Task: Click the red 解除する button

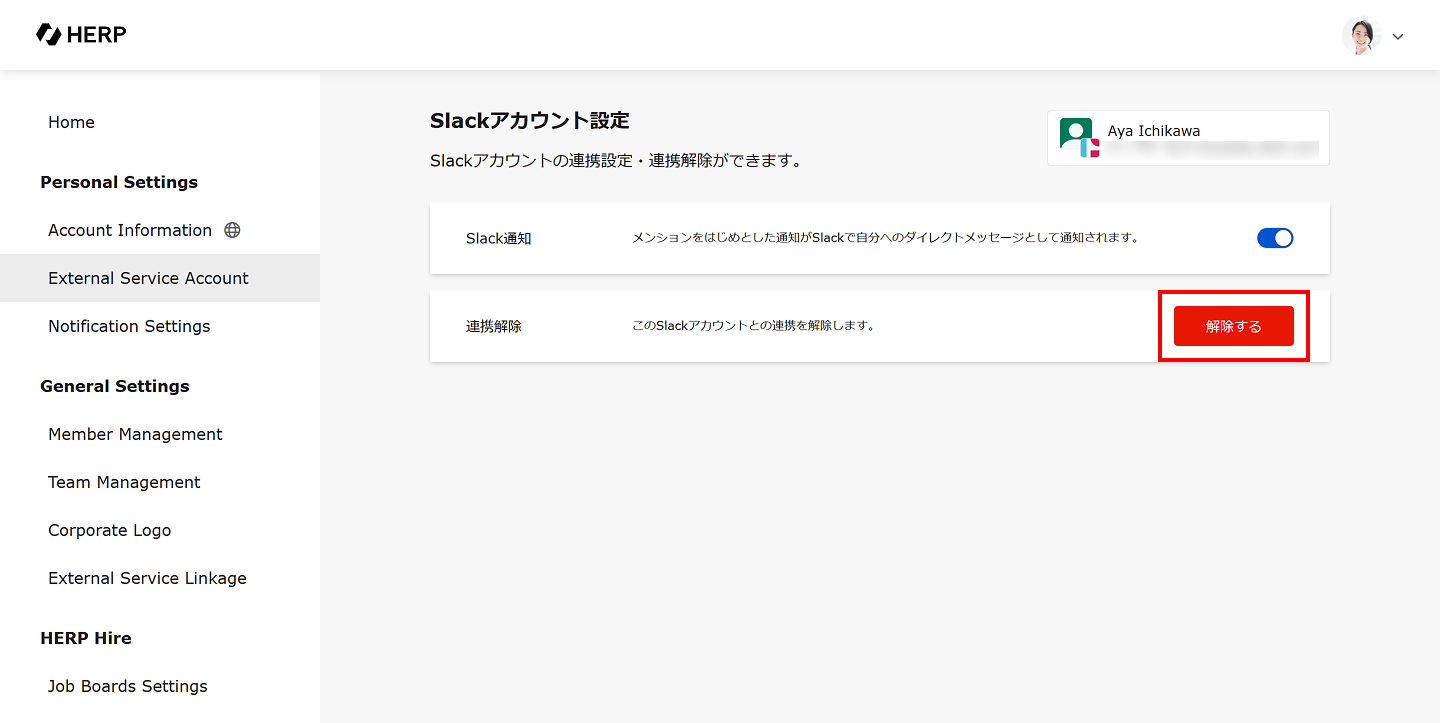Action: tap(1234, 326)
